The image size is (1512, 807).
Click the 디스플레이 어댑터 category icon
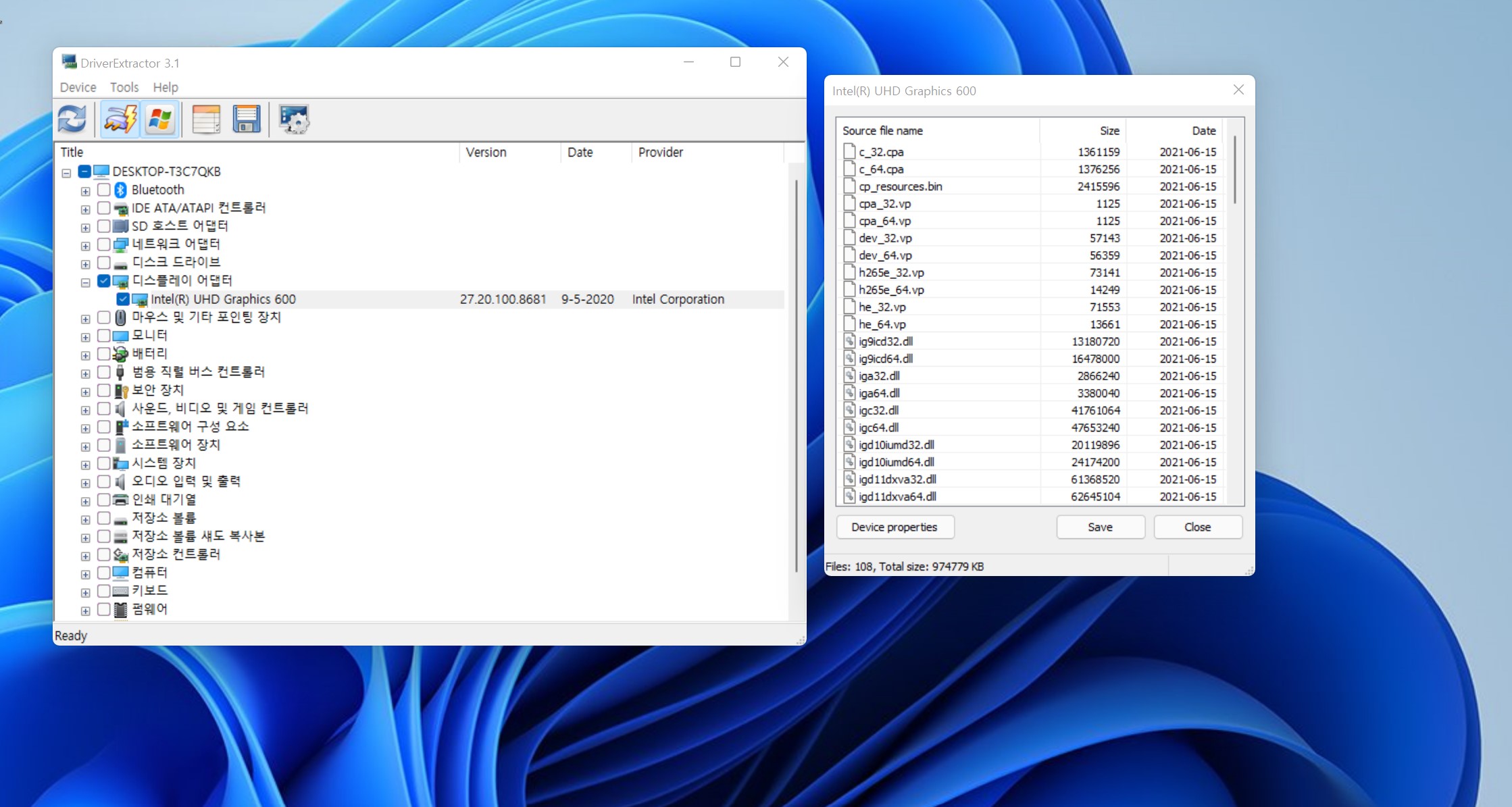pyautogui.click(x=120, y=281)
